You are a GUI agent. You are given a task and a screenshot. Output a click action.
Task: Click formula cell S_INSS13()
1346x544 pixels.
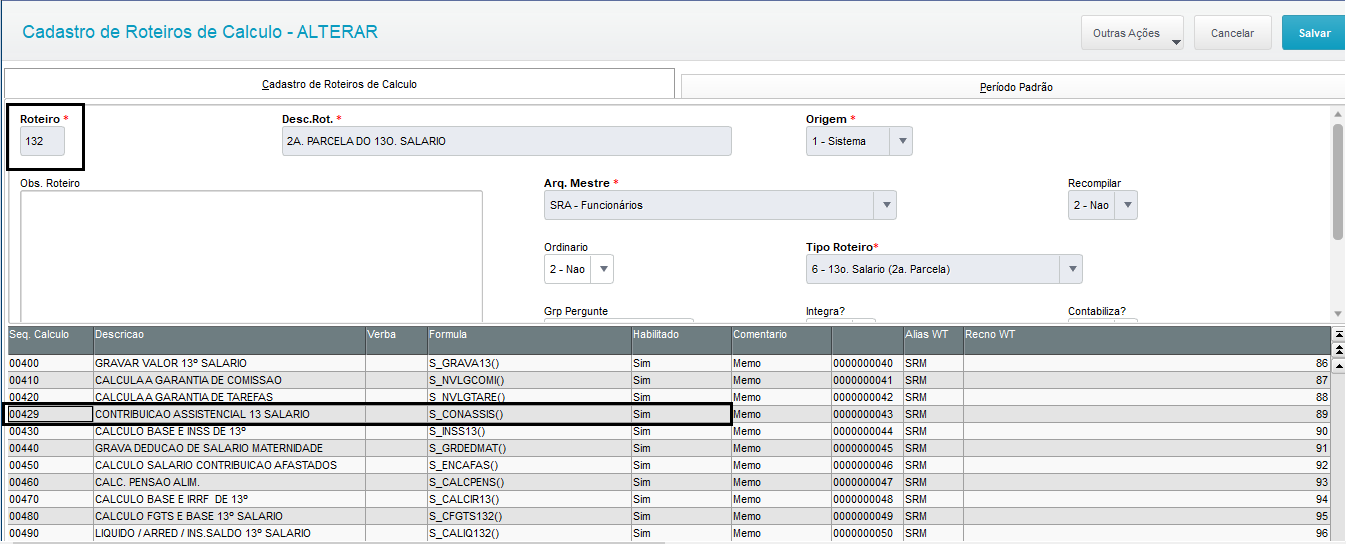[x=528, y=431]
